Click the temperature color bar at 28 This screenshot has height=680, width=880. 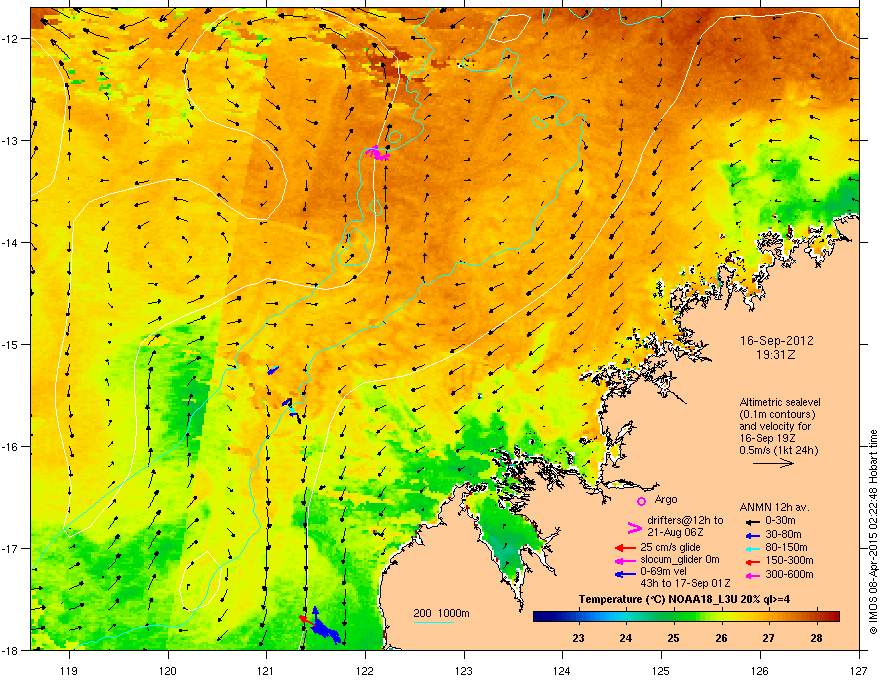click(817, 617)
